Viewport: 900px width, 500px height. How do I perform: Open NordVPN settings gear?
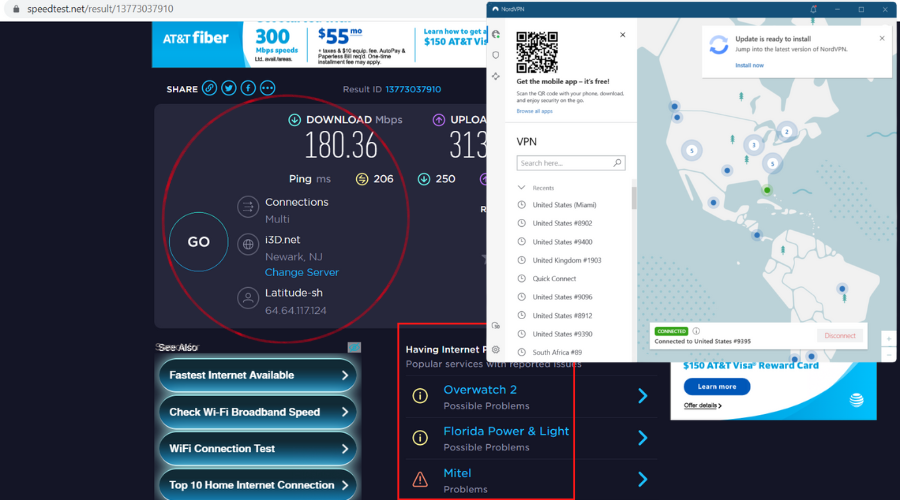click(x=496, y=349)
